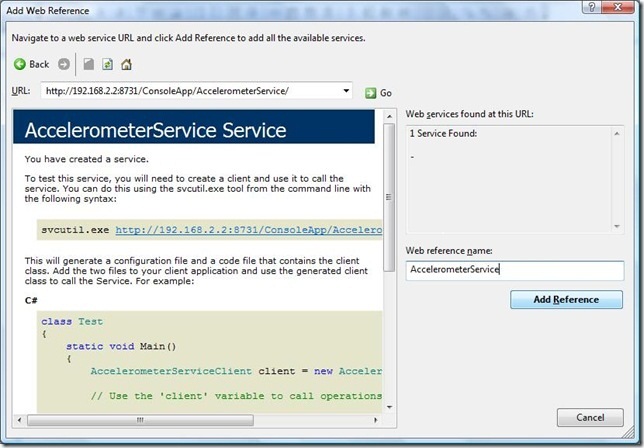This screenshot has width=644, height=448.
Task: Click the horizontal scrollbar thumb in browser pane
Action: tap(140, 420)
